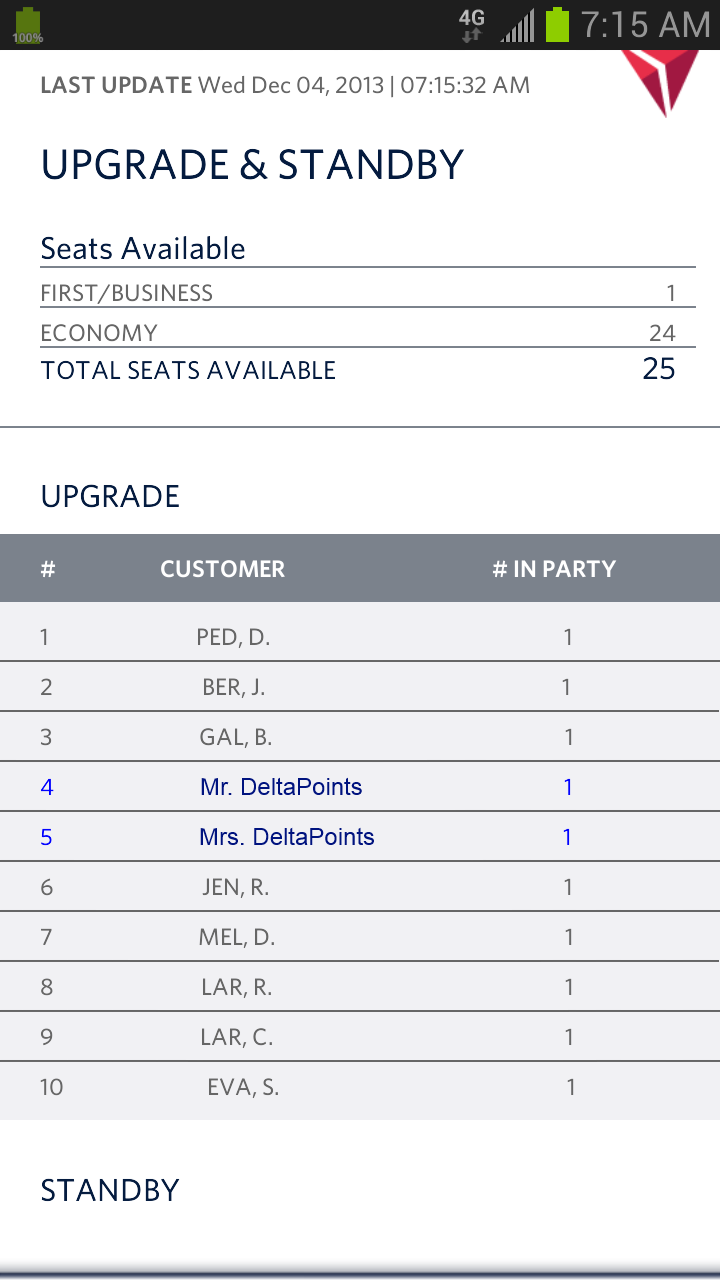Tap the 4G network status icon
720x1280 pixels.
point(471,25)
